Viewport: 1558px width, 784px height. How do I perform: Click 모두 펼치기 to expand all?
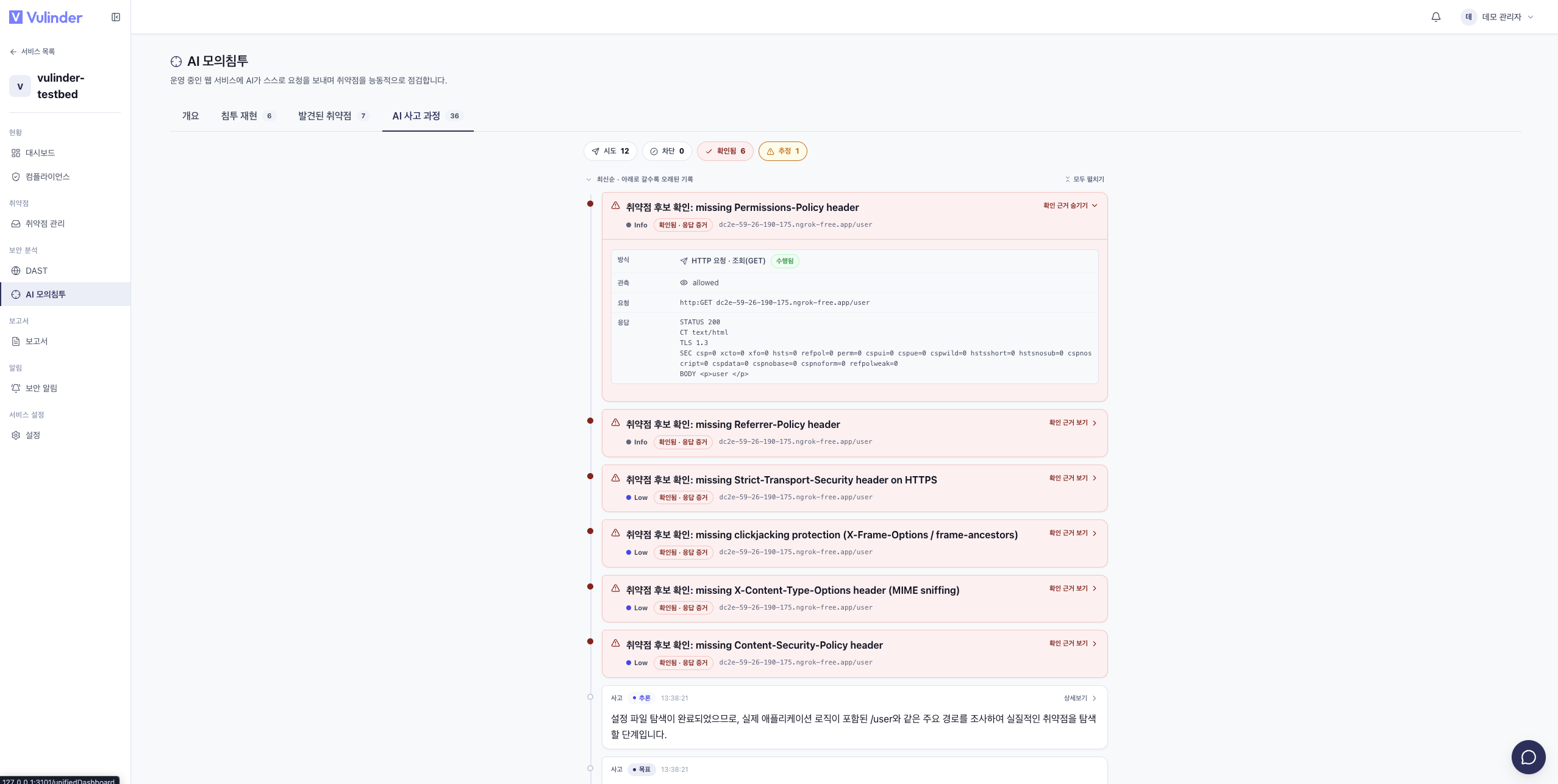coord(1084,179)
